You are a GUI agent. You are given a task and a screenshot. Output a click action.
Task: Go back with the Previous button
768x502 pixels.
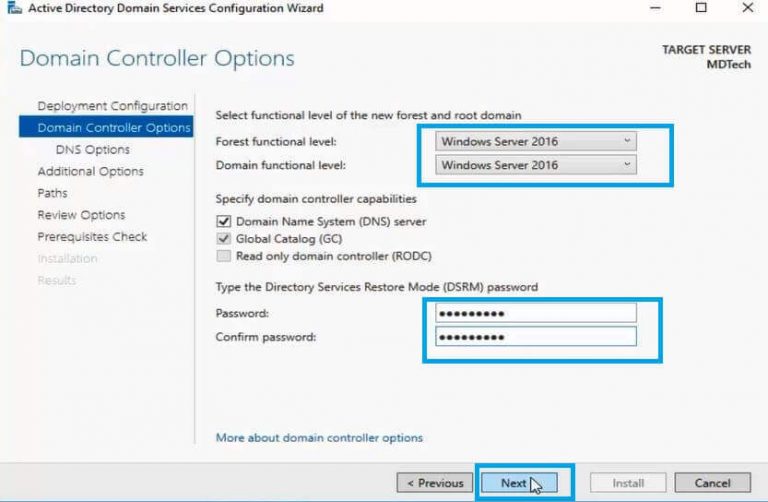(434, 483)
